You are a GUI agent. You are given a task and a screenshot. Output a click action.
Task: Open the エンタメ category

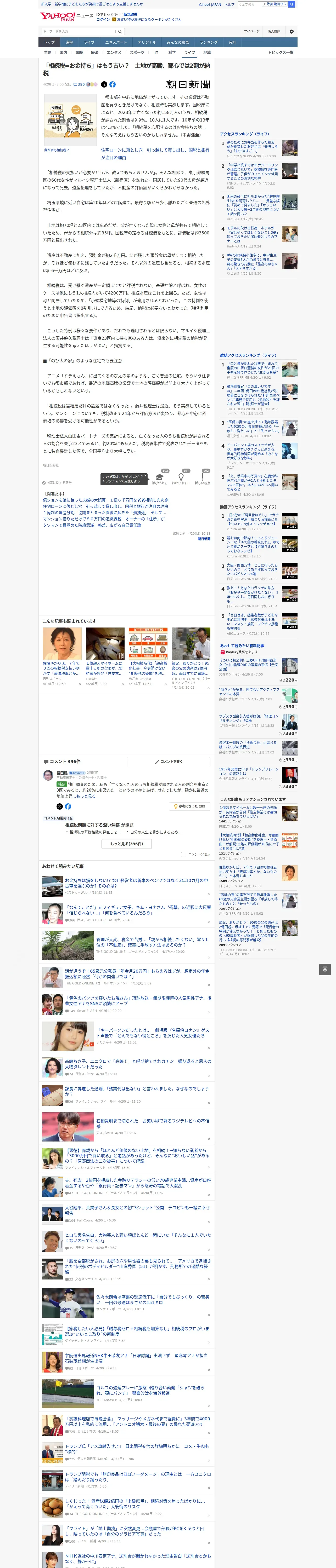(x=114, y=53)
